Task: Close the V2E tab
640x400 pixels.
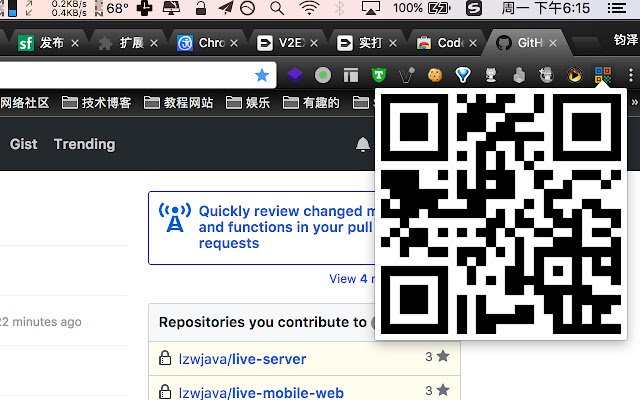Action: (x=313, y=43)
